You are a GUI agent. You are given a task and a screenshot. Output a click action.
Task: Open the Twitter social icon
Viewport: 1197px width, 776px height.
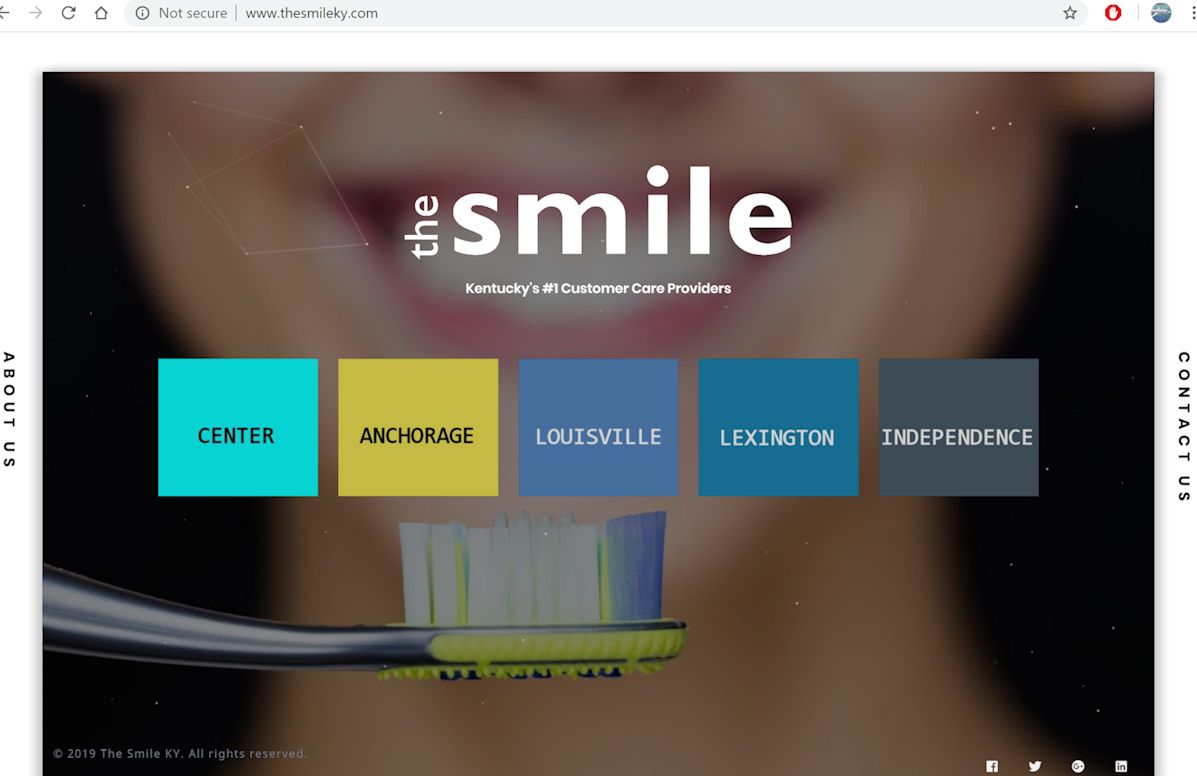[x=1034, y=766]
